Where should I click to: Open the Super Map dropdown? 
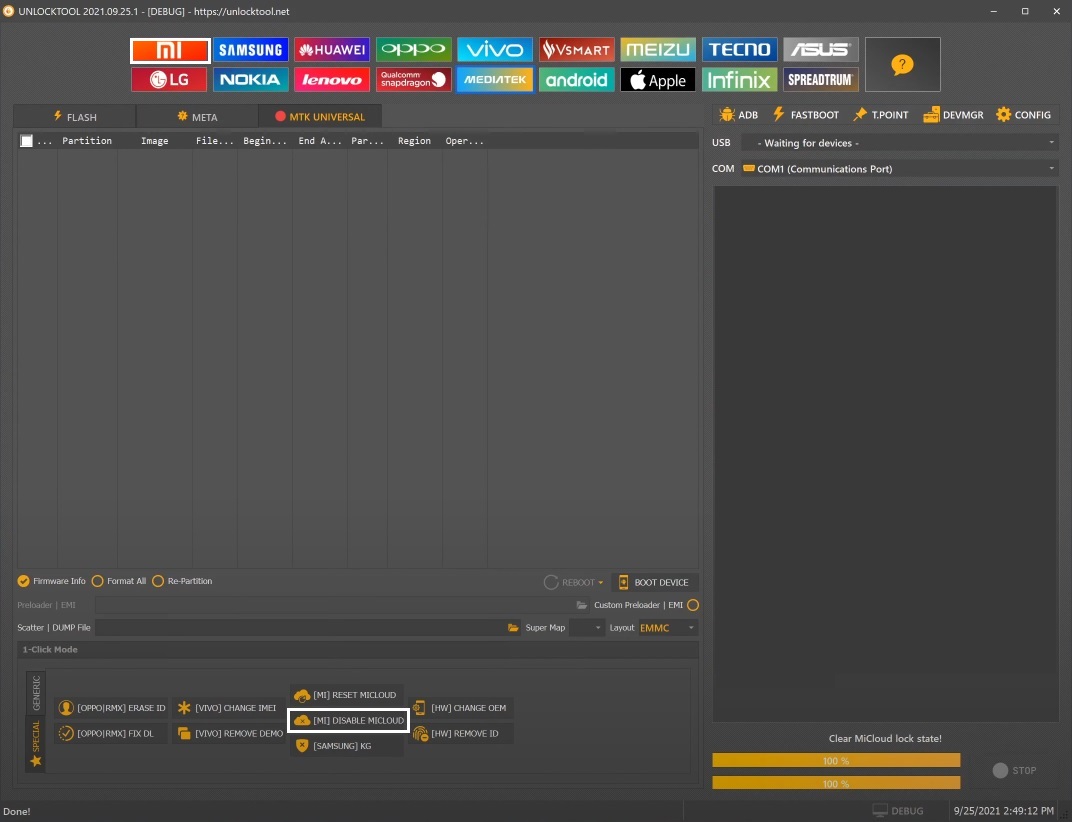pyautogui.click(x=587, y=628)
